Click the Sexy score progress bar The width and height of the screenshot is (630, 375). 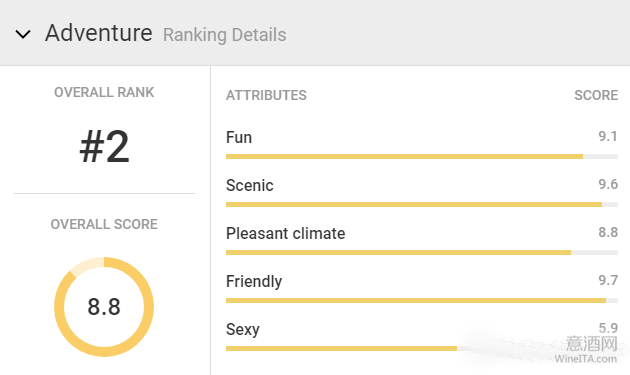422,348
